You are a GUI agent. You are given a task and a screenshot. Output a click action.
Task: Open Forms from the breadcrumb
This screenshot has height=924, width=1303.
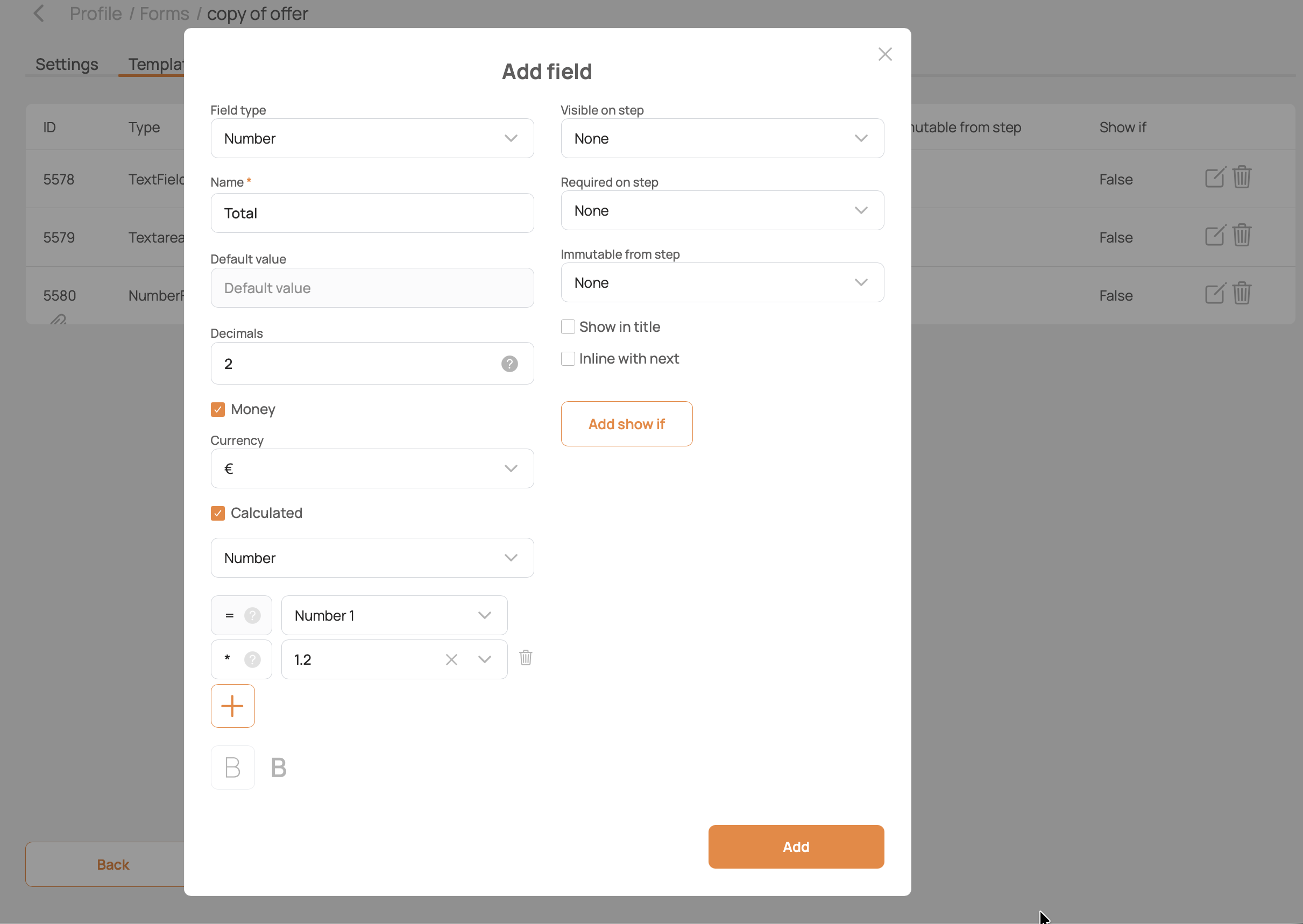click(x=164, y=13)
